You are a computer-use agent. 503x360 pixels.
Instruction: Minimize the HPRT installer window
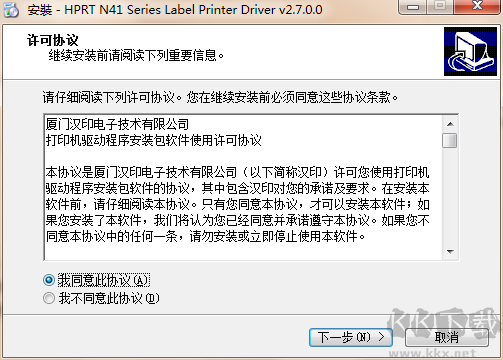(x=413, y=7)
